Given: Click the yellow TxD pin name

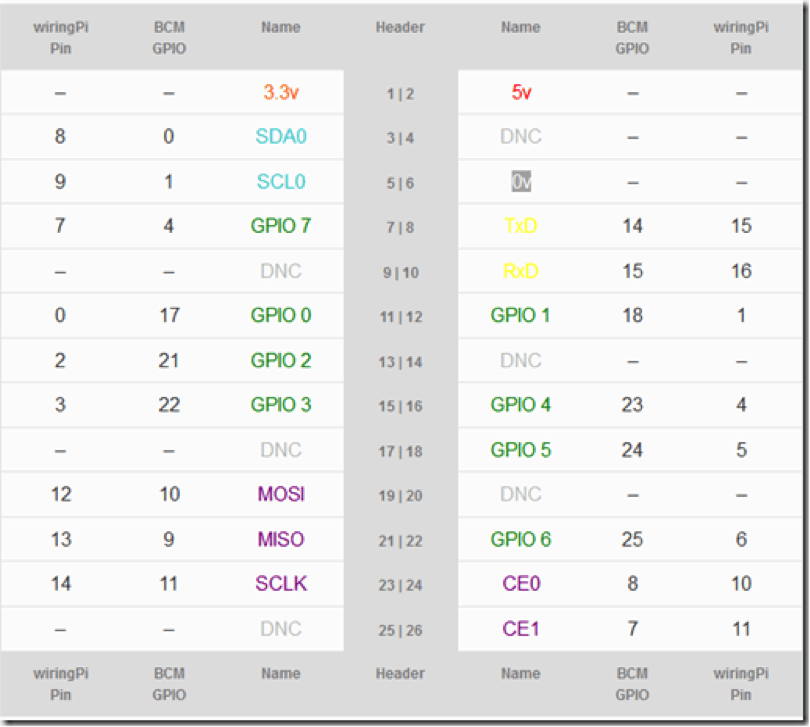Looking at the screenshot, I should [x=521, y=226].
